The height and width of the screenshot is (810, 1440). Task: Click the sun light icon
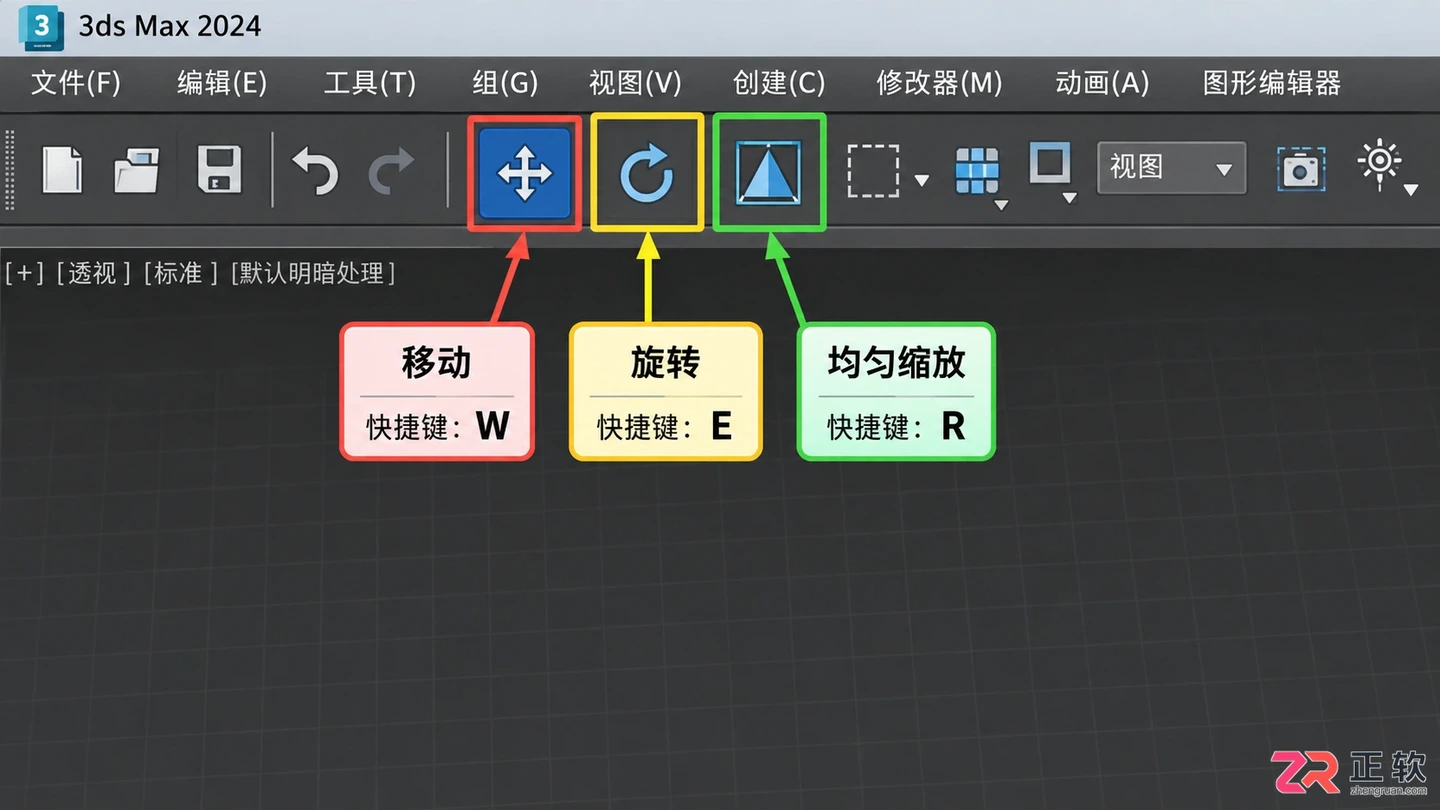click(x=1381, y=162)
